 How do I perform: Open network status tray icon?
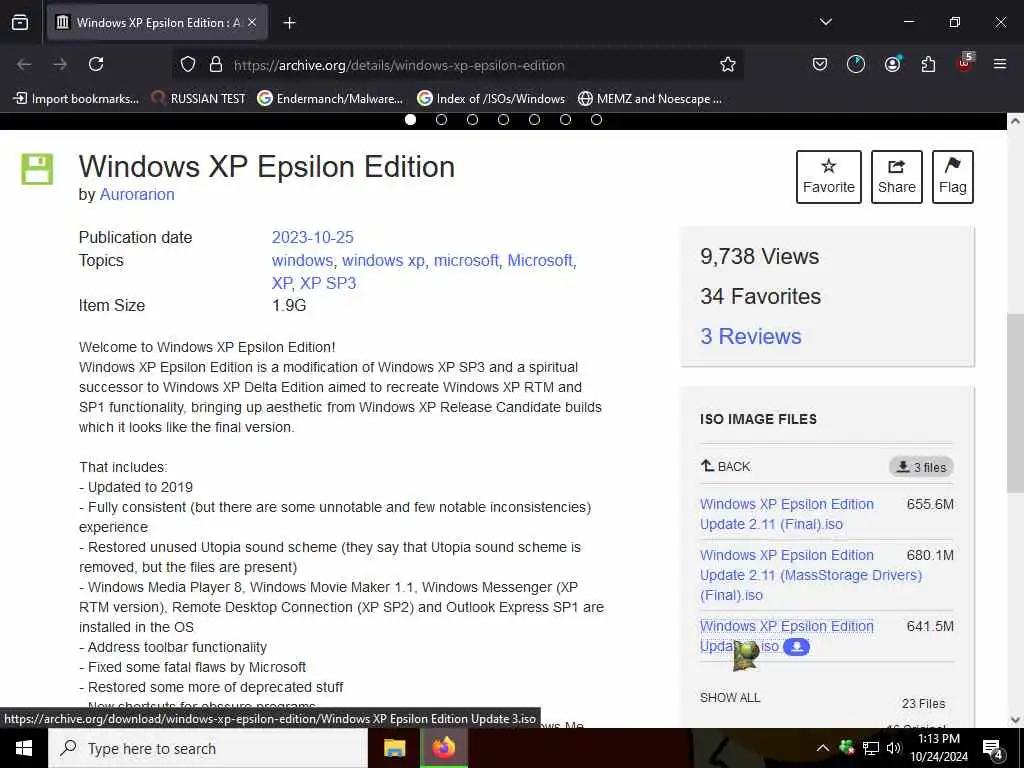pos(871,748)
